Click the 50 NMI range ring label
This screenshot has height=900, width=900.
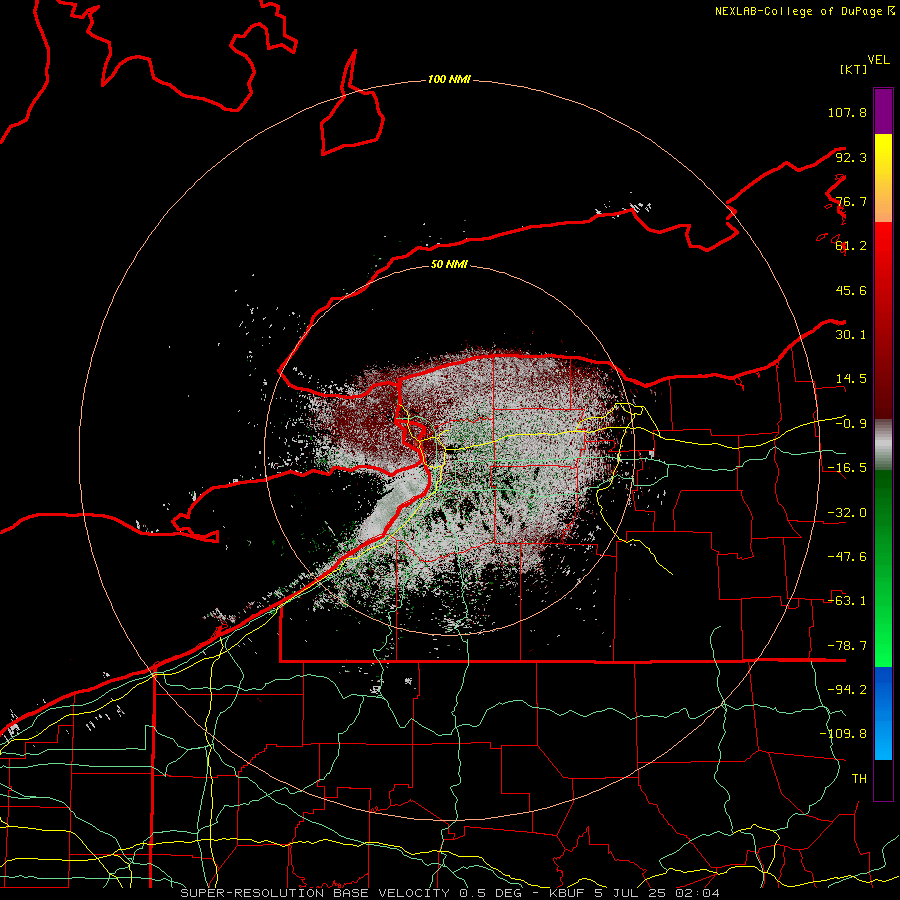449,264
